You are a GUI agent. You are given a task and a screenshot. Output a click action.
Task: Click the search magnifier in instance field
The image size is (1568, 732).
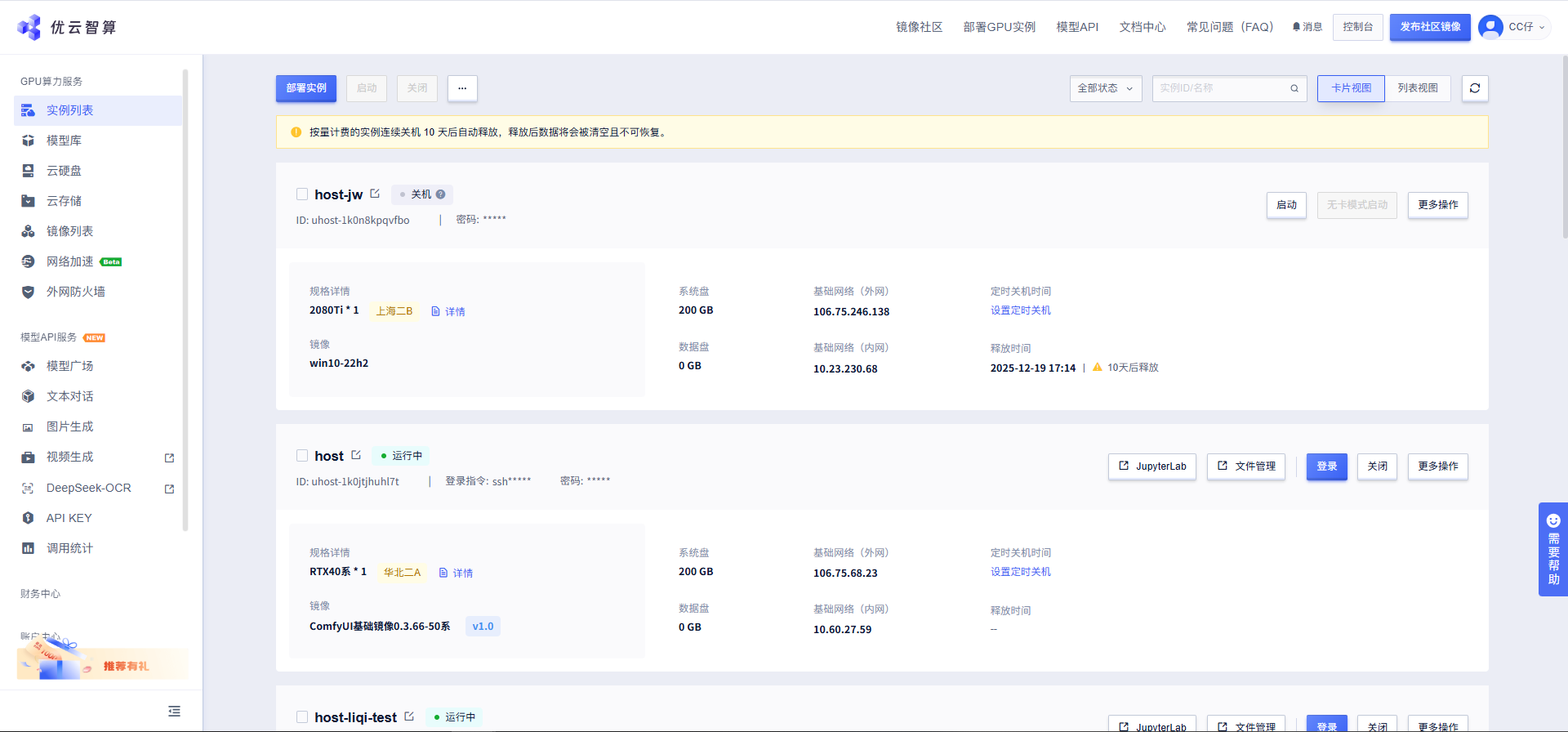1294,88
